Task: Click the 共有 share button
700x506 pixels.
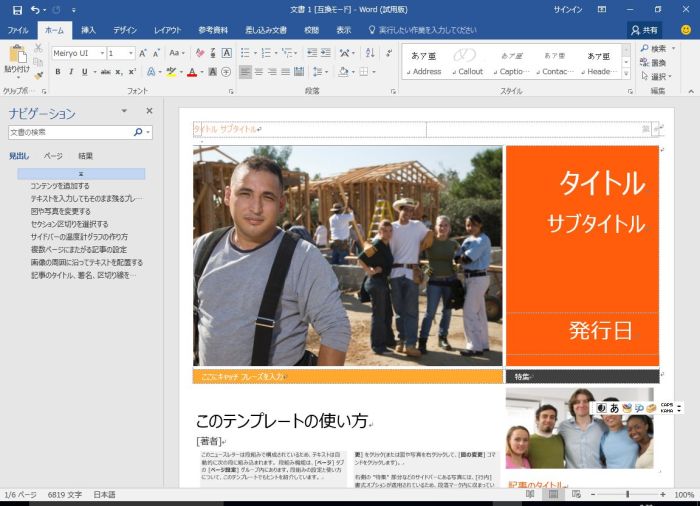Action: coord(644,30)
